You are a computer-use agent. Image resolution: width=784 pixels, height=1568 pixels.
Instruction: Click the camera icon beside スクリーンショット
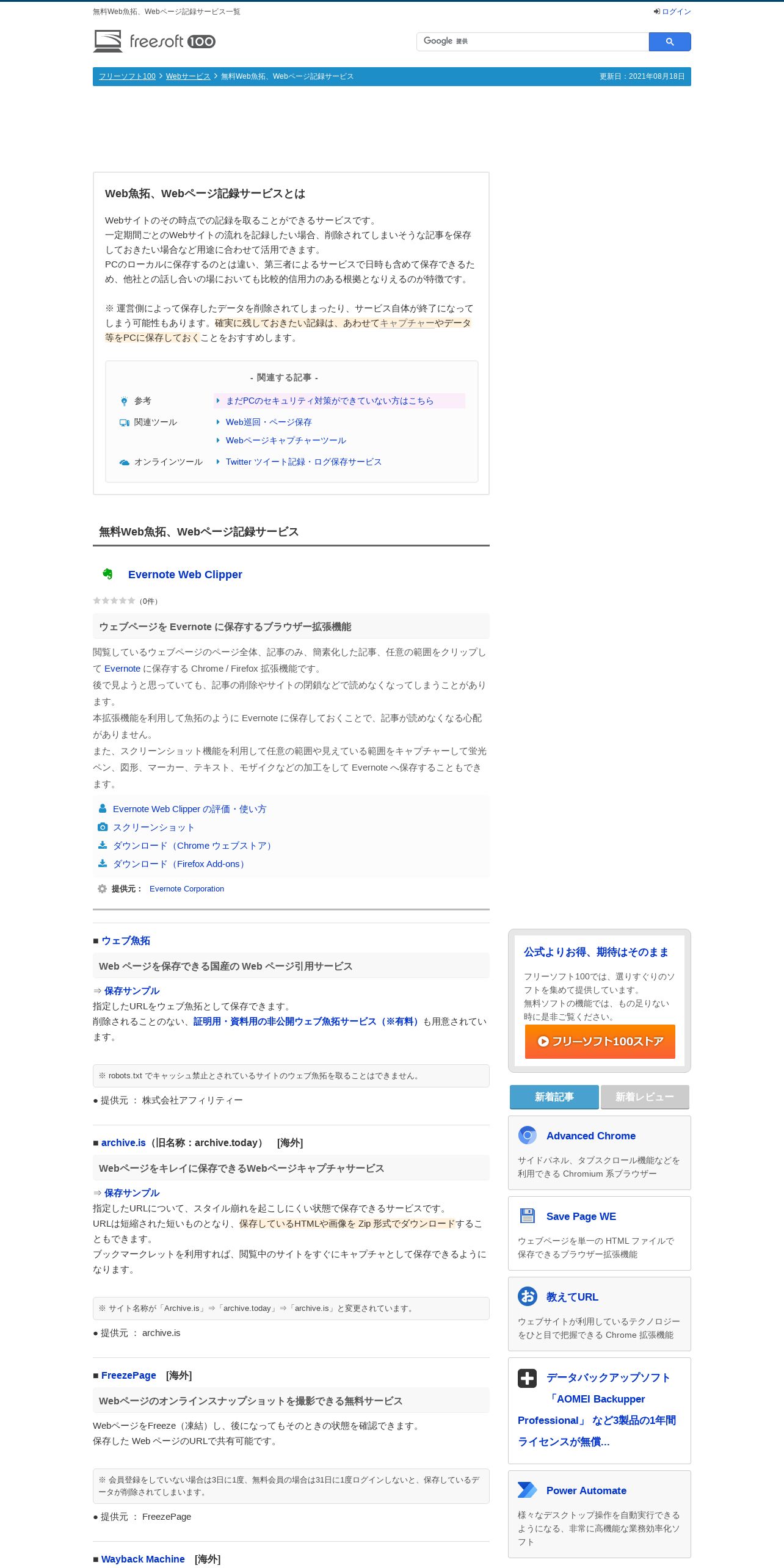click(x=103, y=827)
